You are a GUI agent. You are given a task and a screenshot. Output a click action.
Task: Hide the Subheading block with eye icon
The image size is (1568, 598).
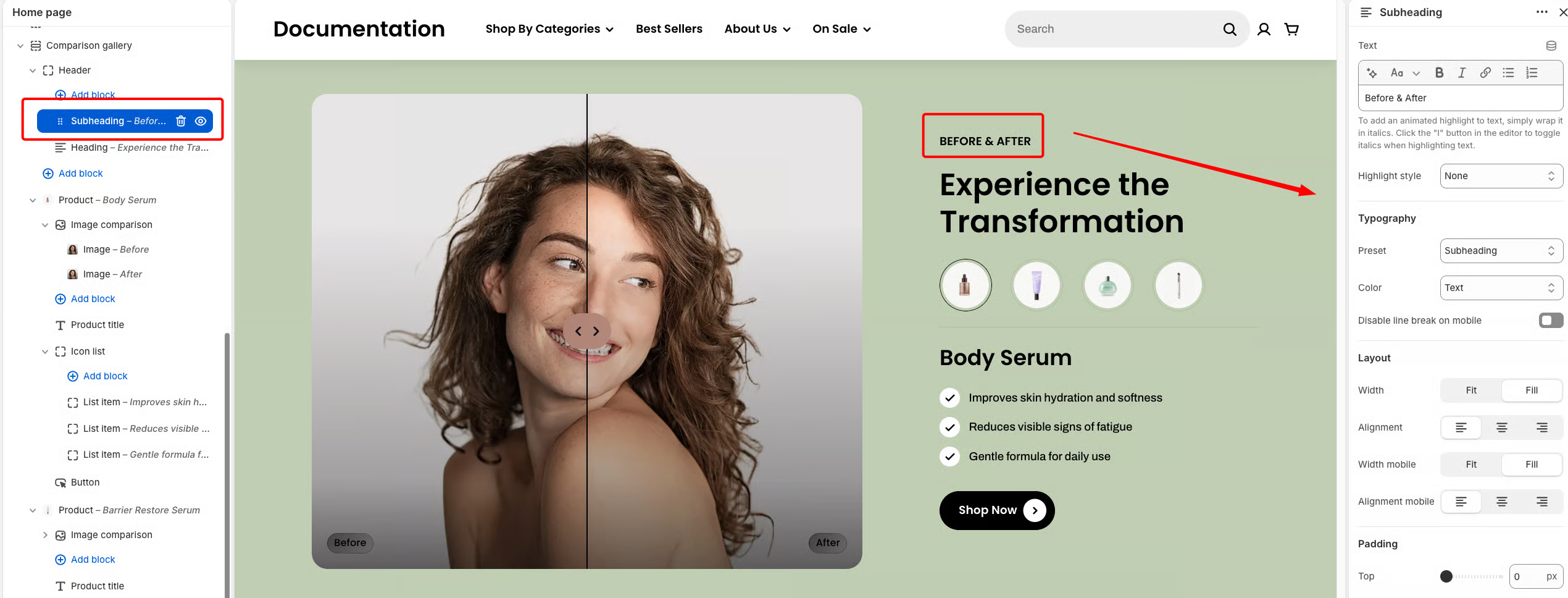pyautogui.click(x=201, y=121)
